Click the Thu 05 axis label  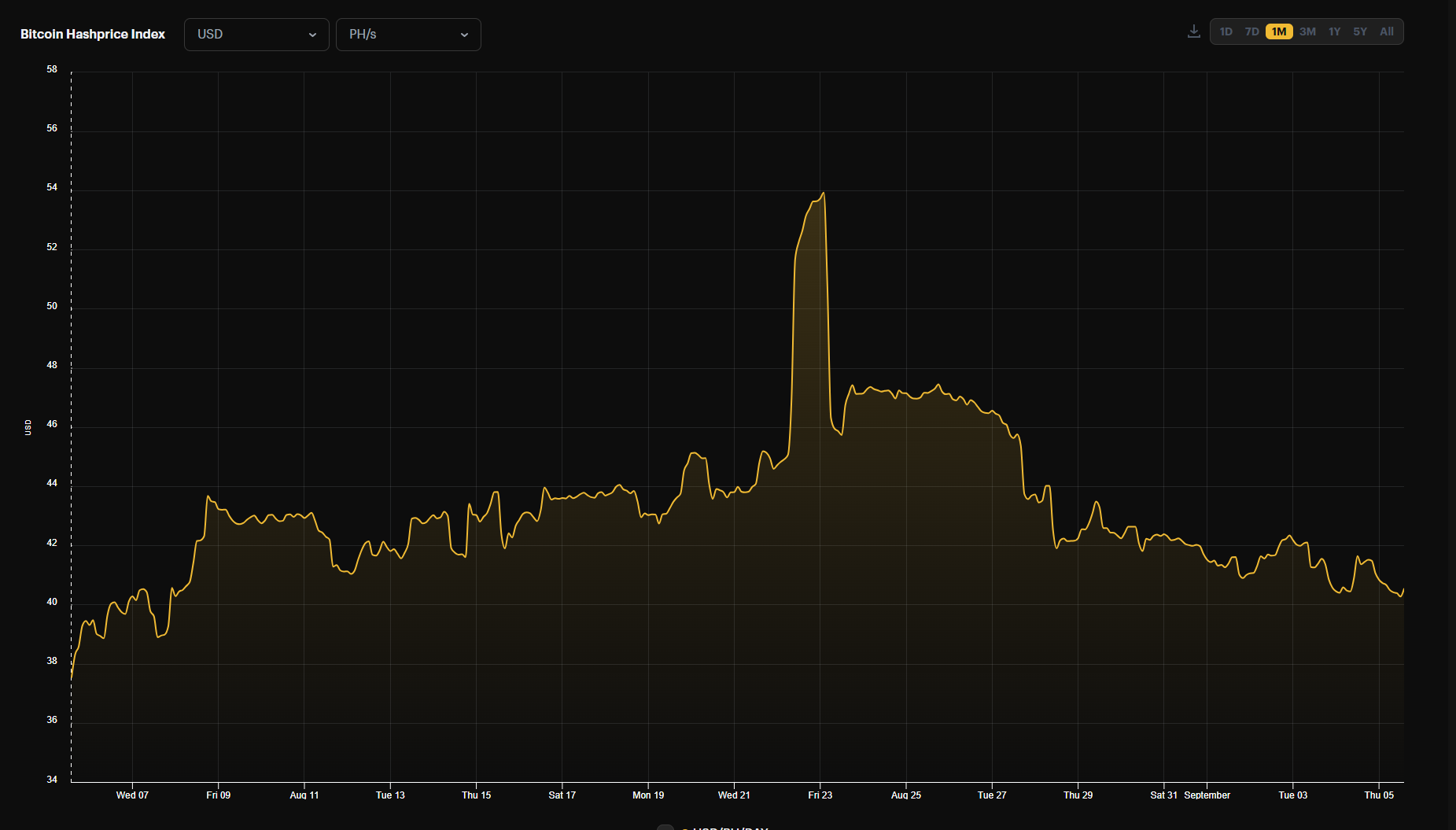point(1379,795)
